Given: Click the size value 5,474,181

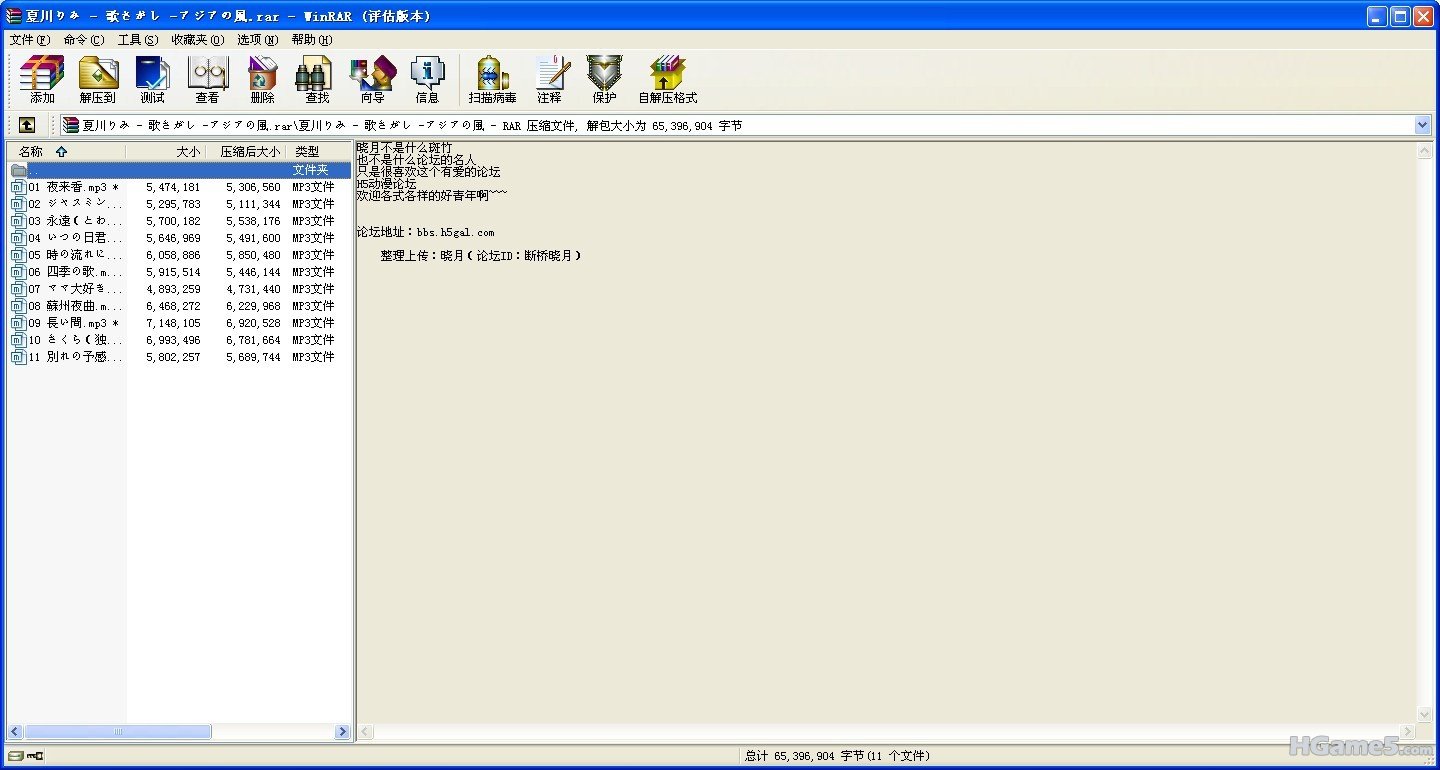Looking at the screenshot, I should click(173, 187).
